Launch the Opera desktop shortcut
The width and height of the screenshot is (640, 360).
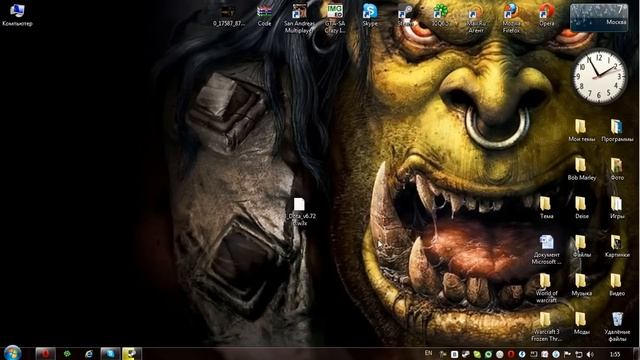pyautogui.click(x=547, y=16)
